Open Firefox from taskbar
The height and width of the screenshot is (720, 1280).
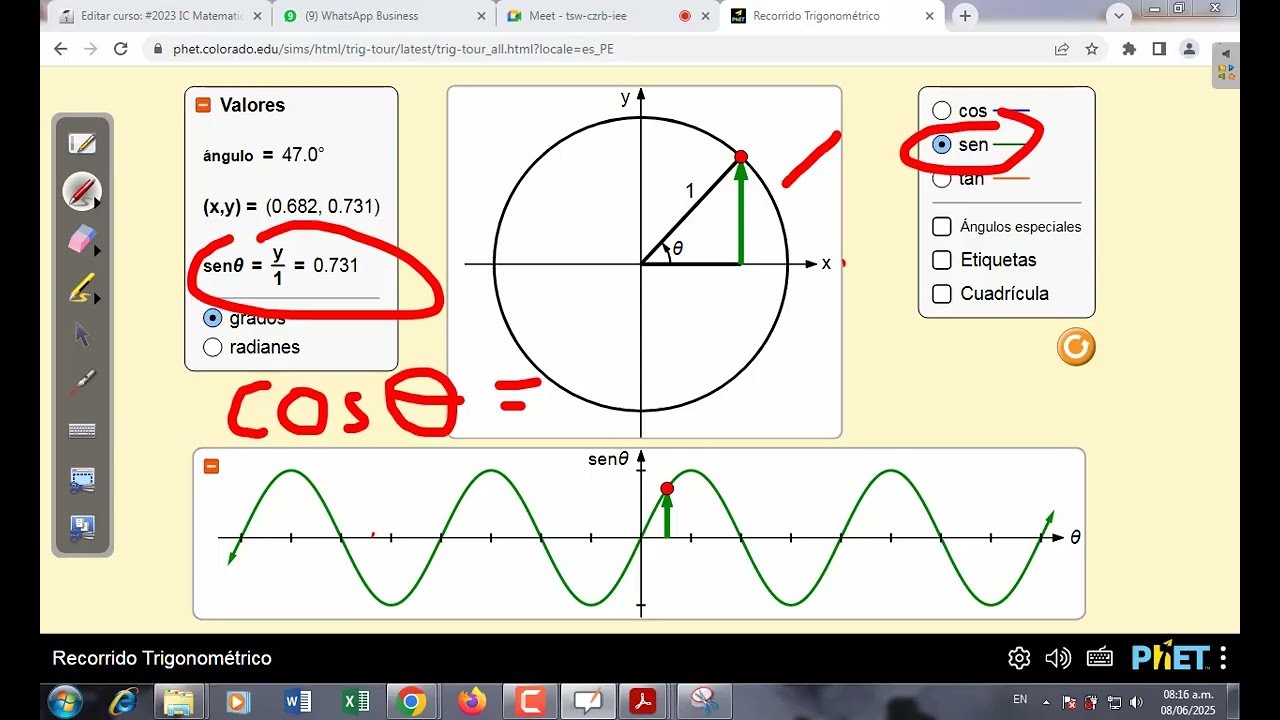pos(471,702)
